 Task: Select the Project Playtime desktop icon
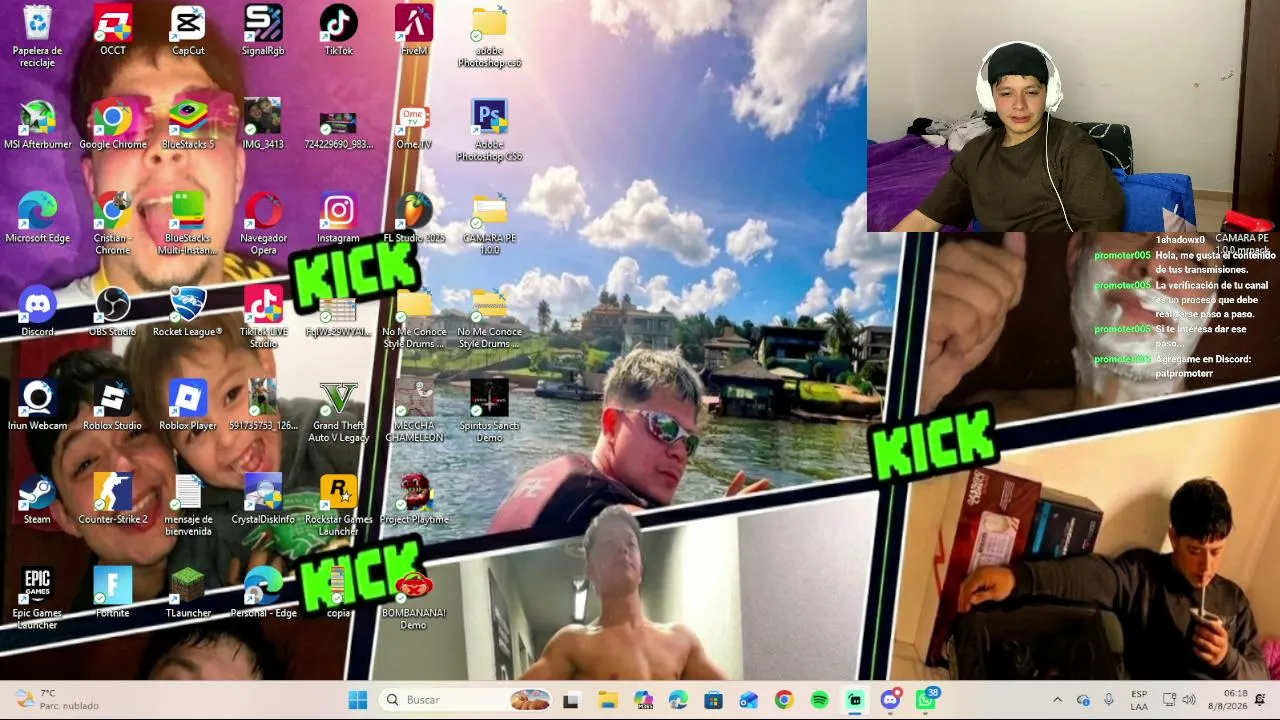[414, 499]
